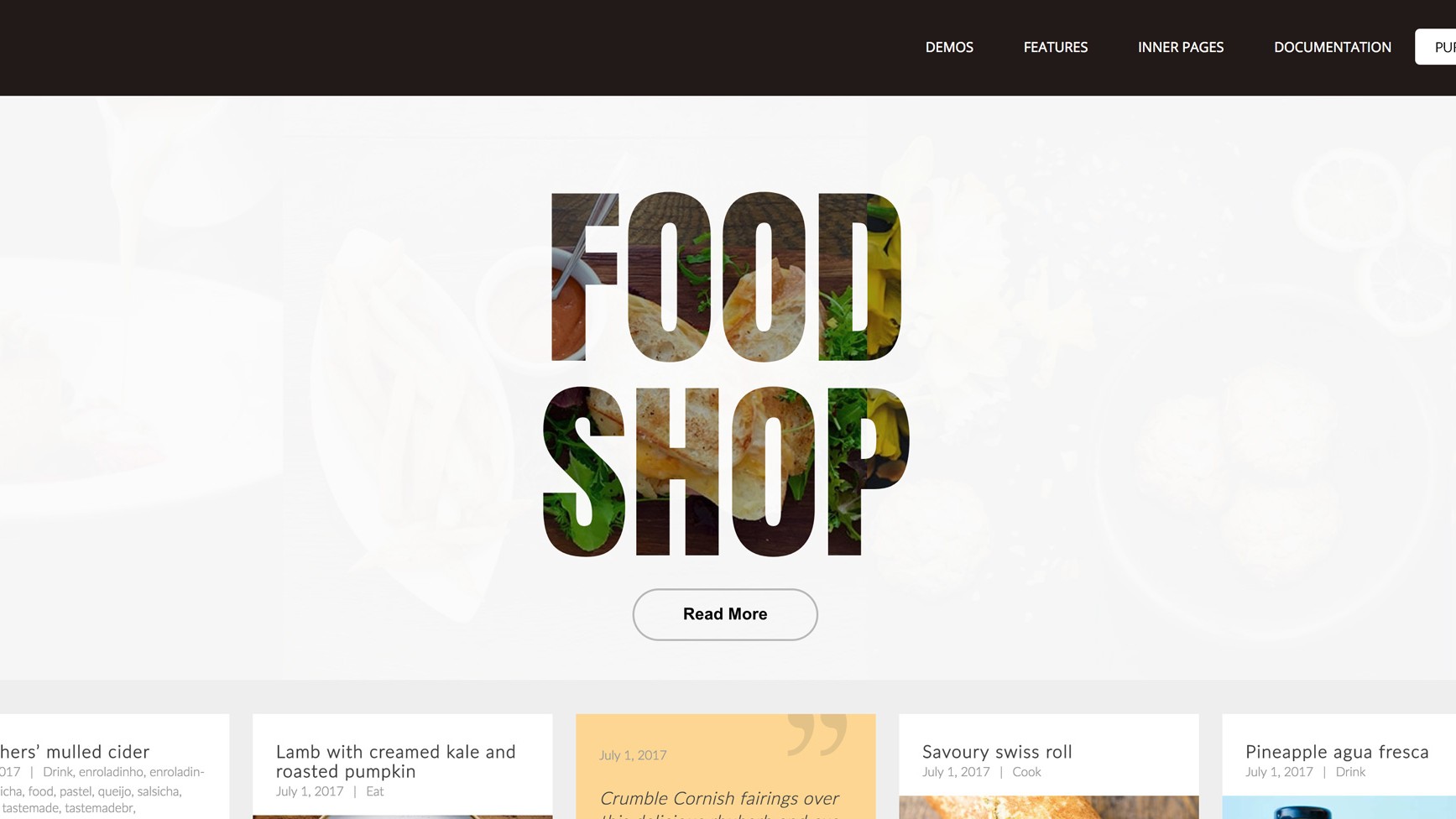Select Drink category under Pineapple agua fresca

click(1350, 772)
